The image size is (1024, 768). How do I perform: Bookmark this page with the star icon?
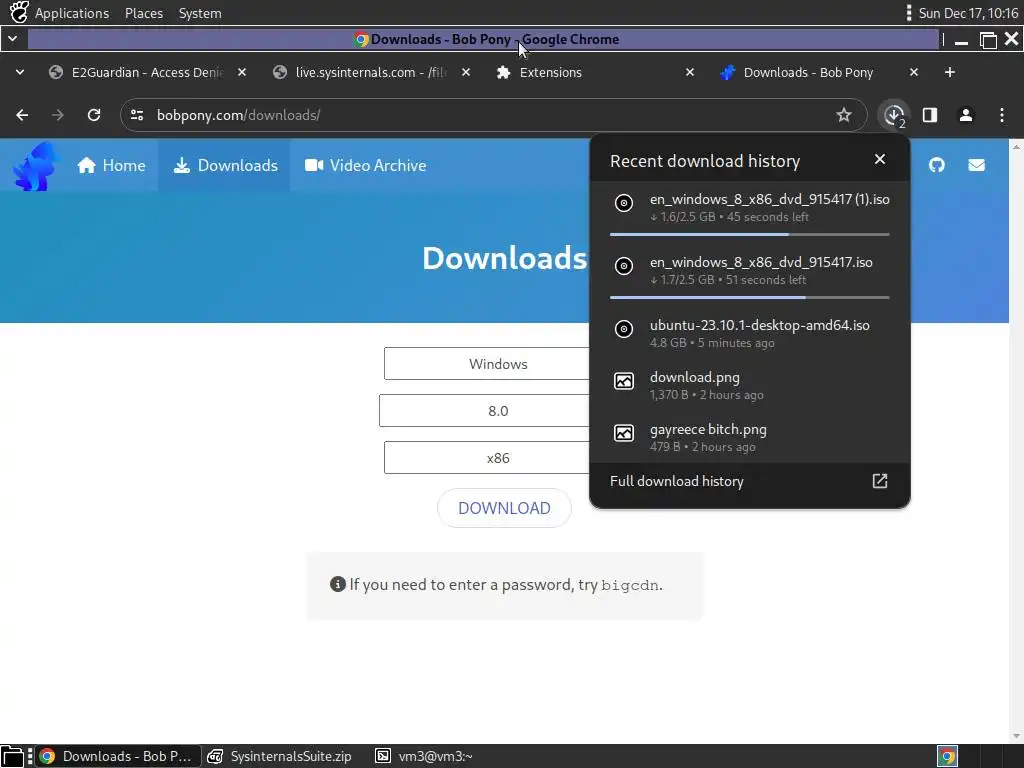coord(844,116)
